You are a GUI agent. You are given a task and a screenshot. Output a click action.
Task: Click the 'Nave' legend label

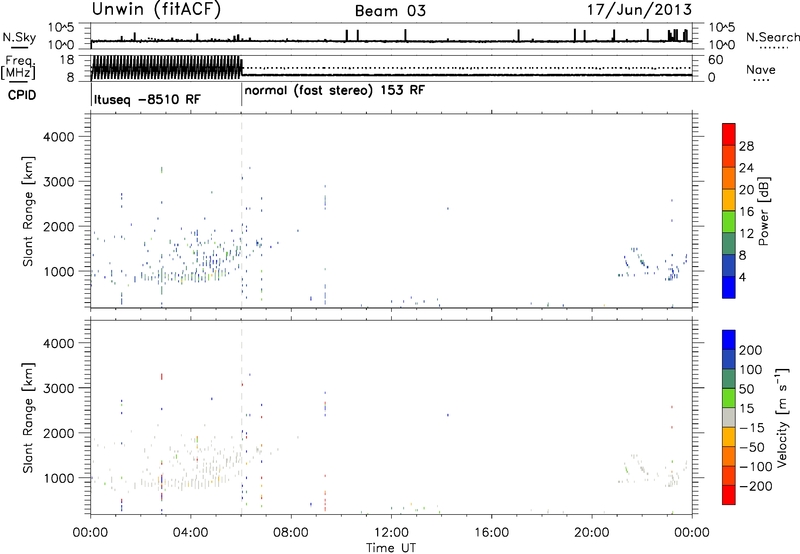(761, 70)
